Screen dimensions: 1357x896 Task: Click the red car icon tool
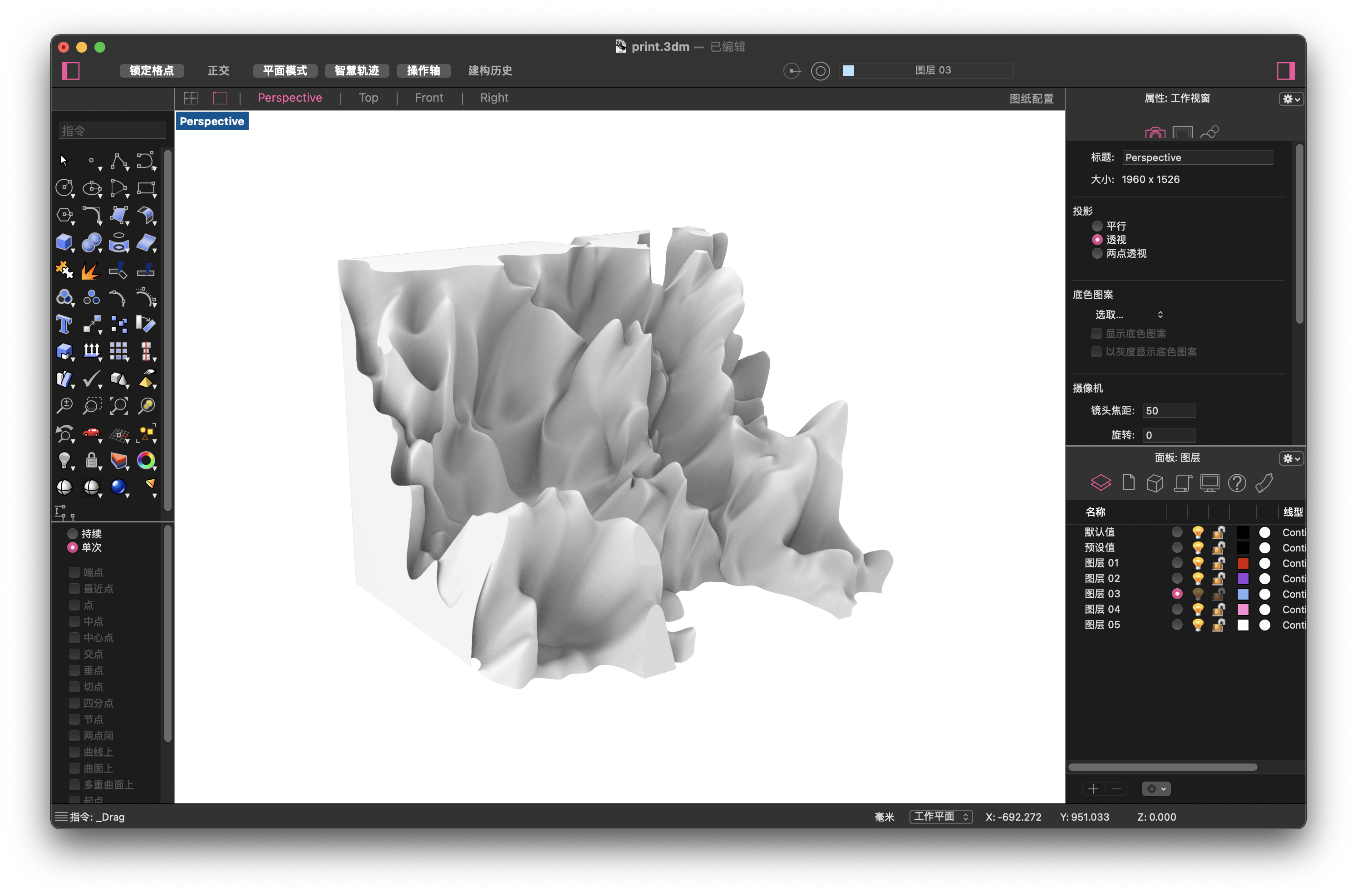tap(91, 433)
